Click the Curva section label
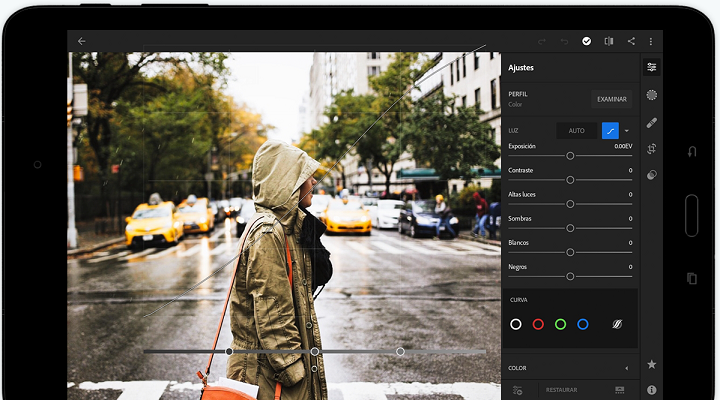Screen dimensions: 720x400 point(518,300)
